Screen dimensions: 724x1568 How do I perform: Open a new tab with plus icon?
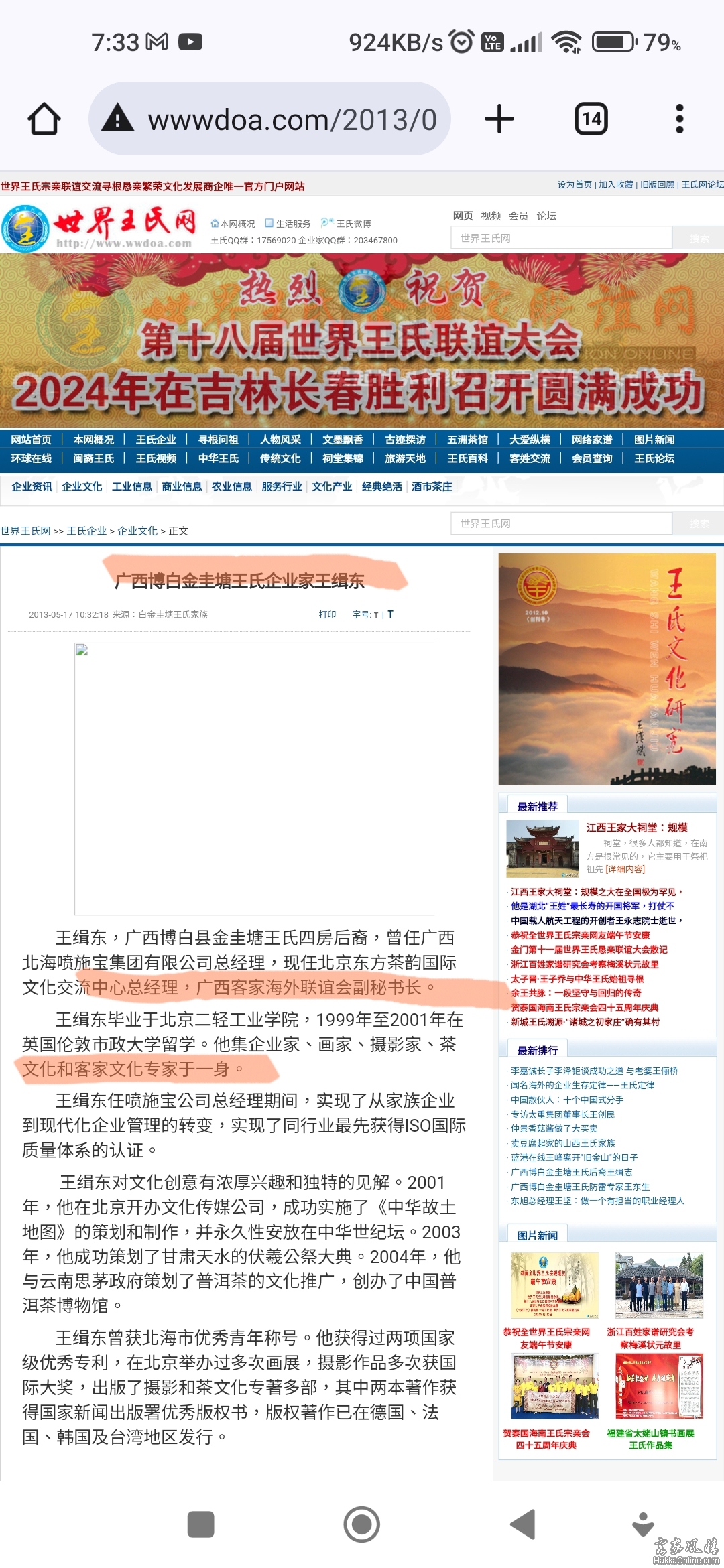coord(499,119)
